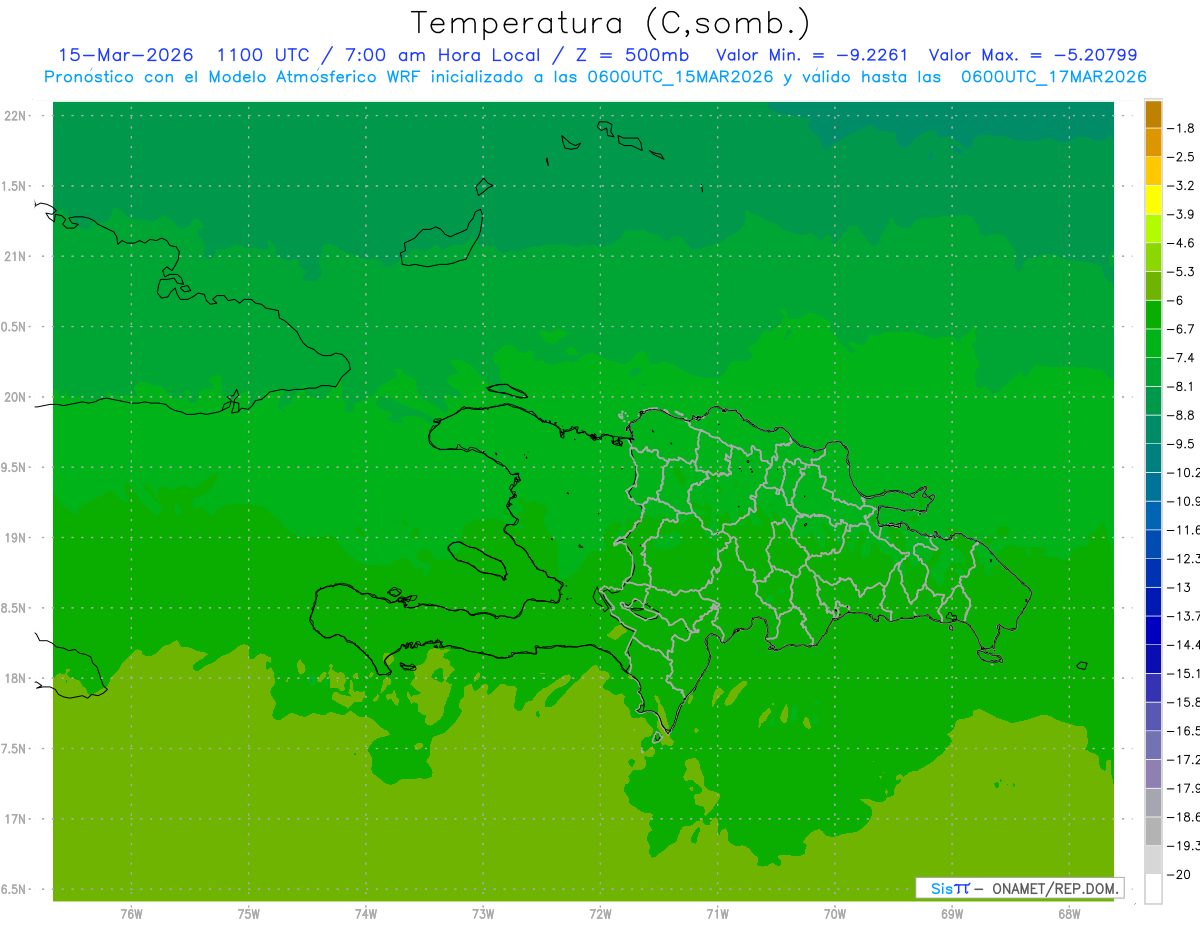Screen dimensions: 1200x927
Task: Click the orange swatch above -1.8
Action: coord(1153,114)
